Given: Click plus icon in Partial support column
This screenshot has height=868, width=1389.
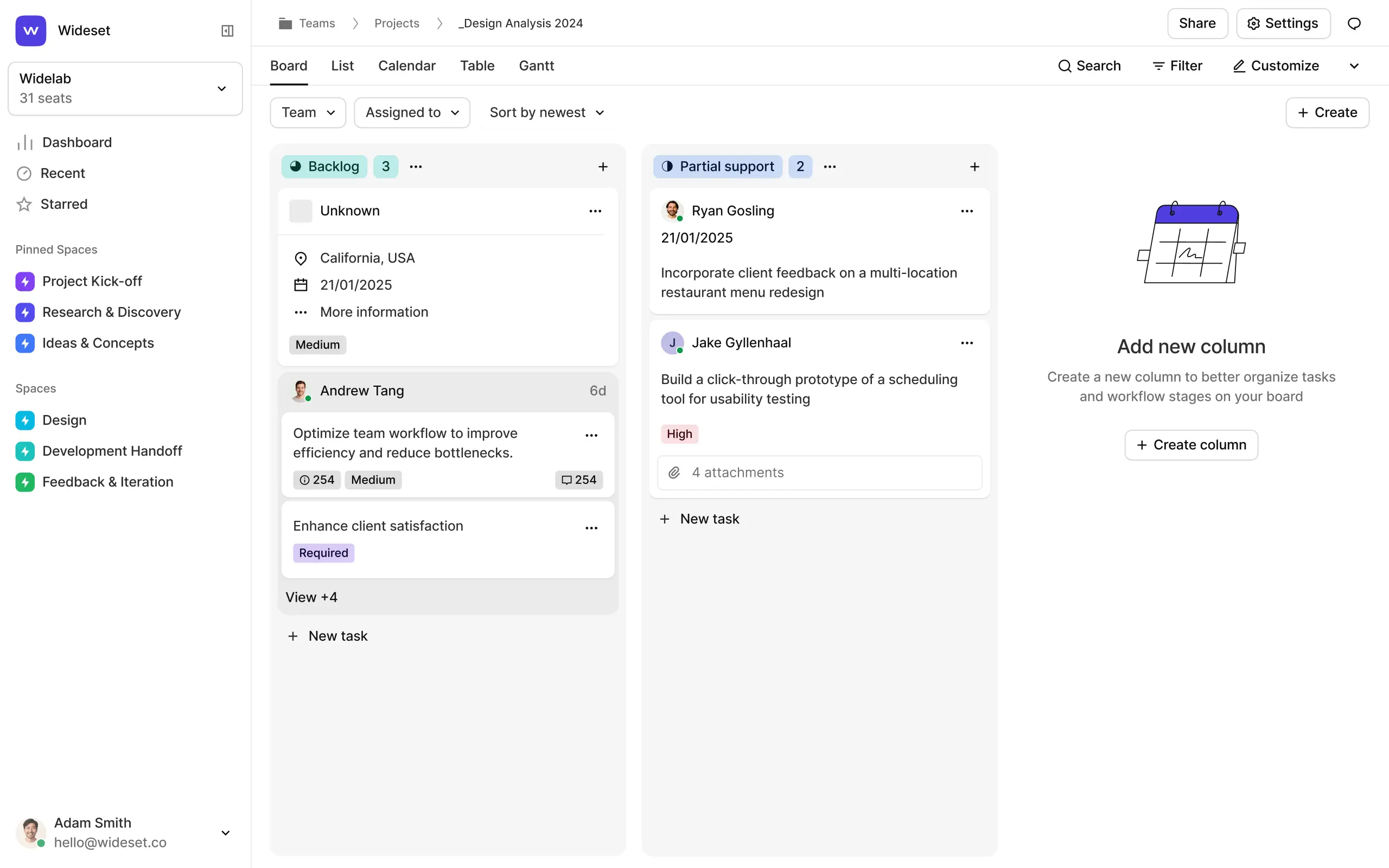Looking at the screenshot, I should (x=974, y=167).
